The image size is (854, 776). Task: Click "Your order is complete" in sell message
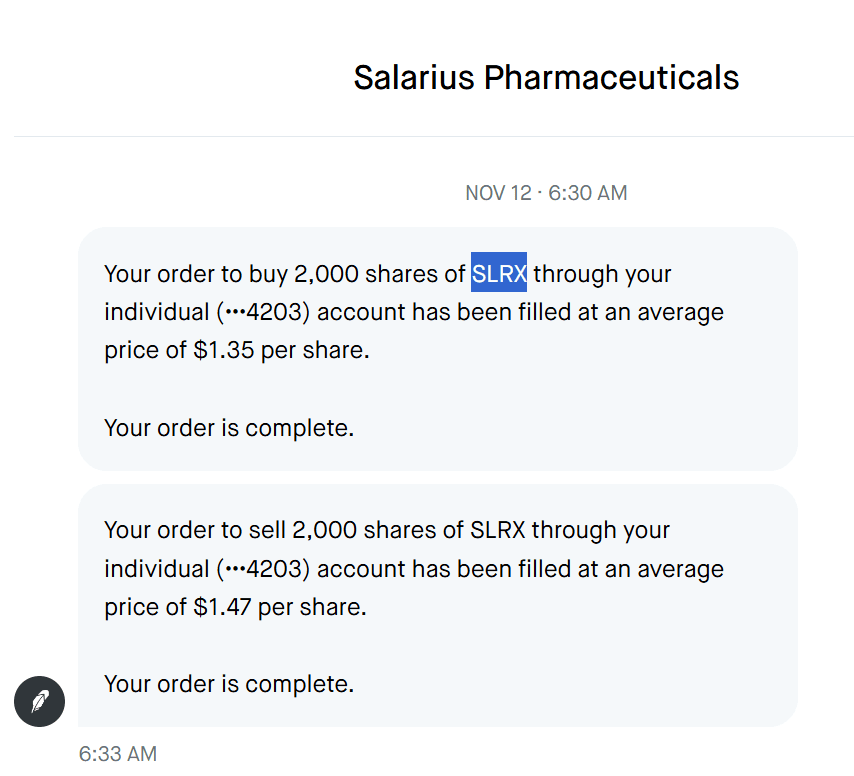coord(229,685)
